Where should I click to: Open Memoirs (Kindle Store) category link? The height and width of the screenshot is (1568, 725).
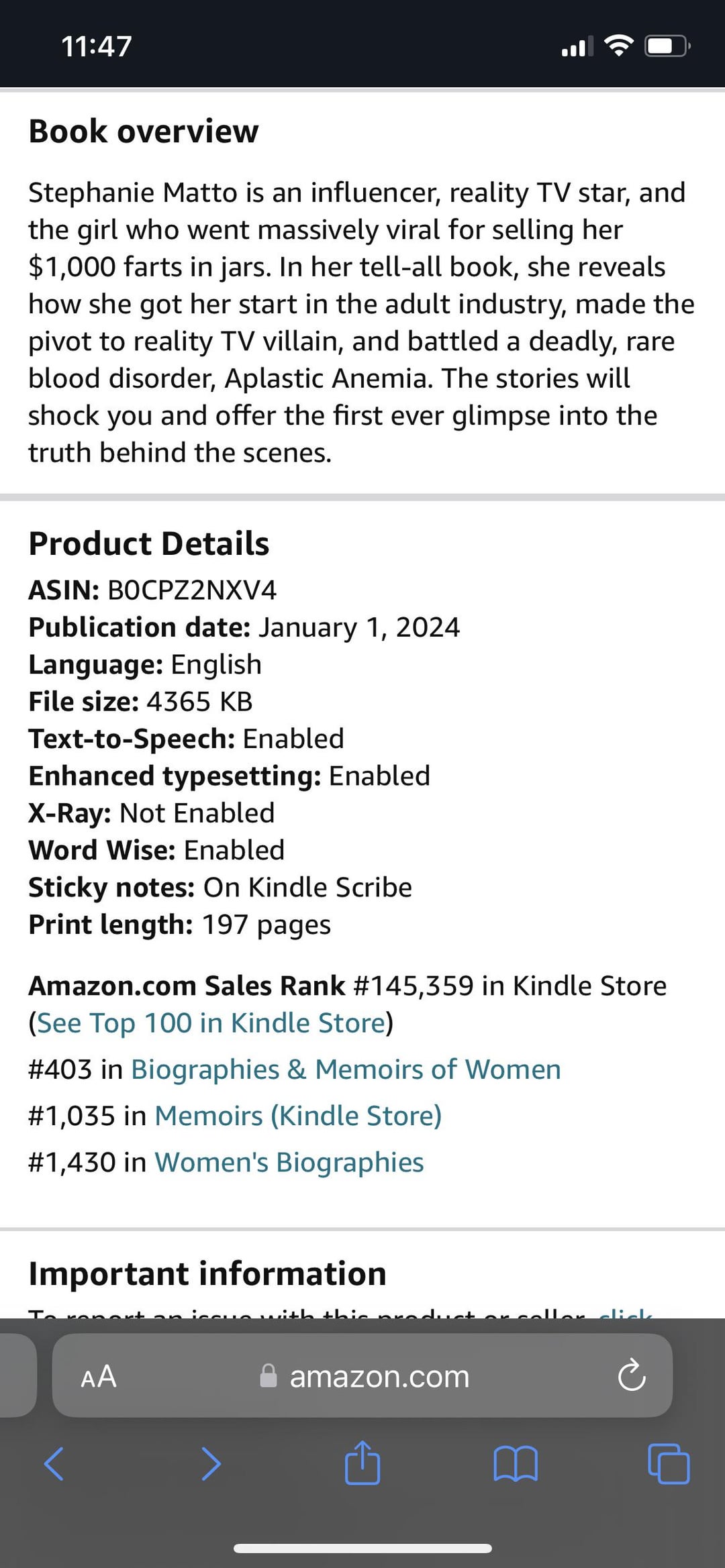pos(298,1116)
